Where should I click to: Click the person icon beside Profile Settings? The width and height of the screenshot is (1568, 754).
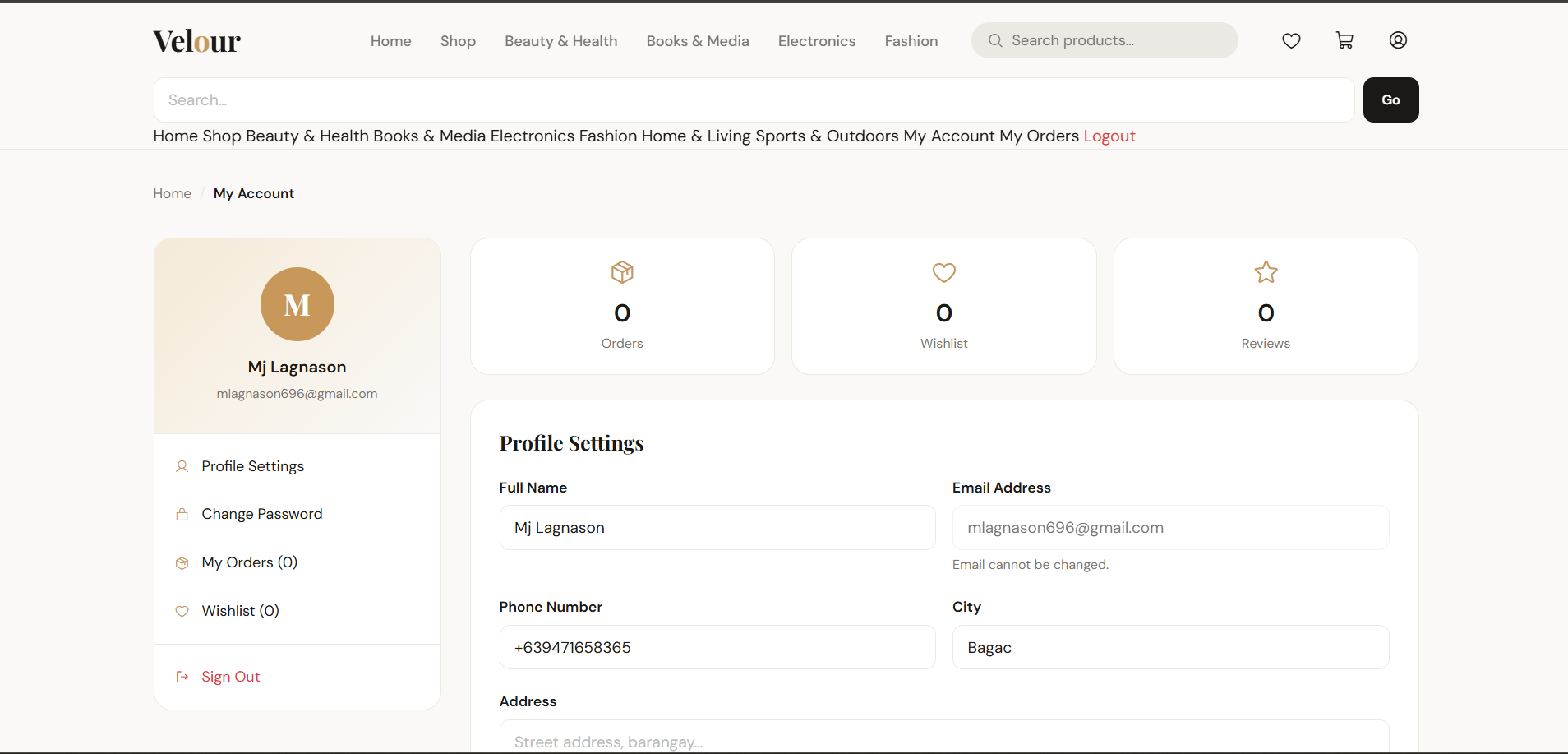tap(182, 466)
